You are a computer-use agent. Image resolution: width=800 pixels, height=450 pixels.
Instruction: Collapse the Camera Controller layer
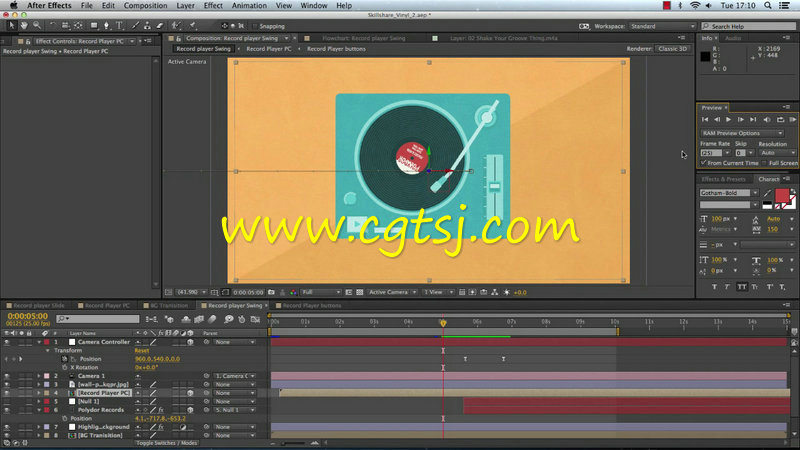pyautogui.click(x=39, y=342)
